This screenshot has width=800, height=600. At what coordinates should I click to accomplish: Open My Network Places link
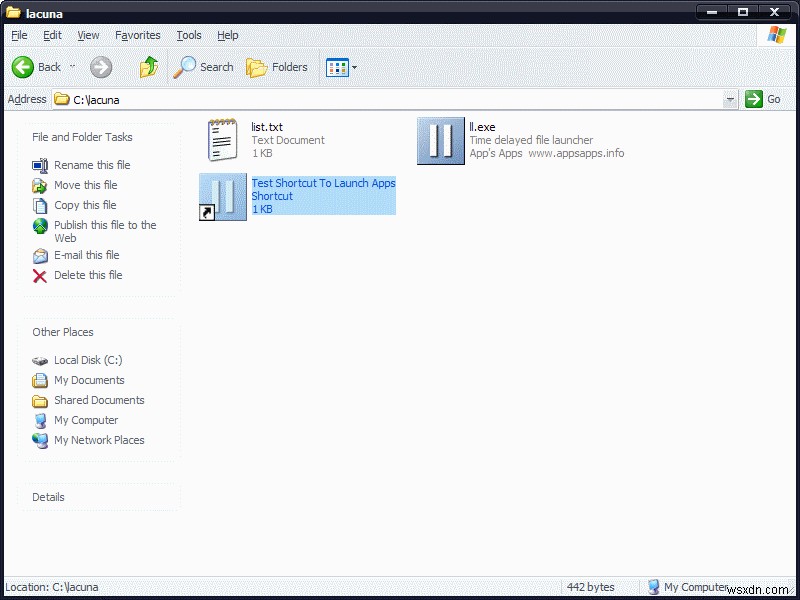99,440
